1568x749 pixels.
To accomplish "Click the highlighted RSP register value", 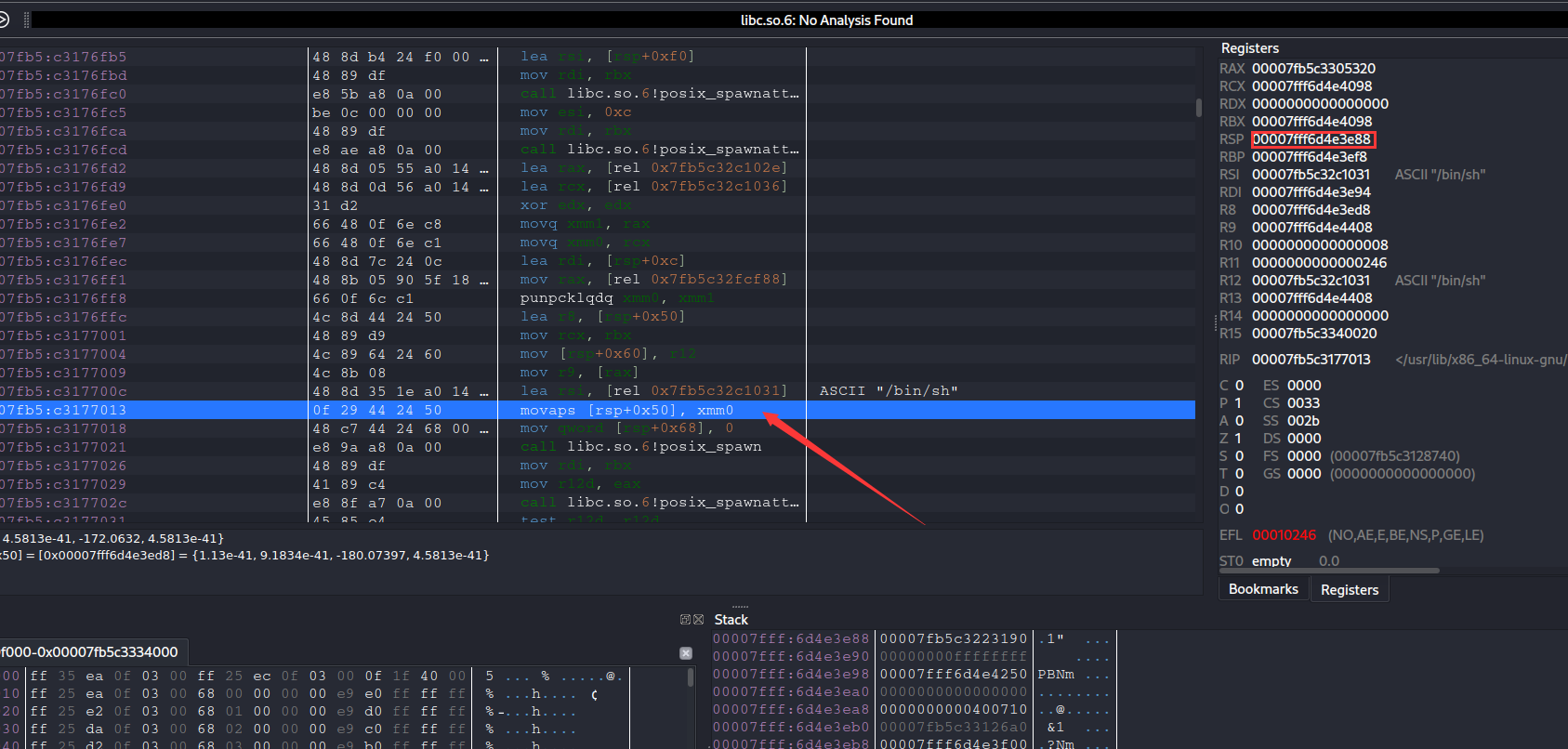I will 1311,139.
